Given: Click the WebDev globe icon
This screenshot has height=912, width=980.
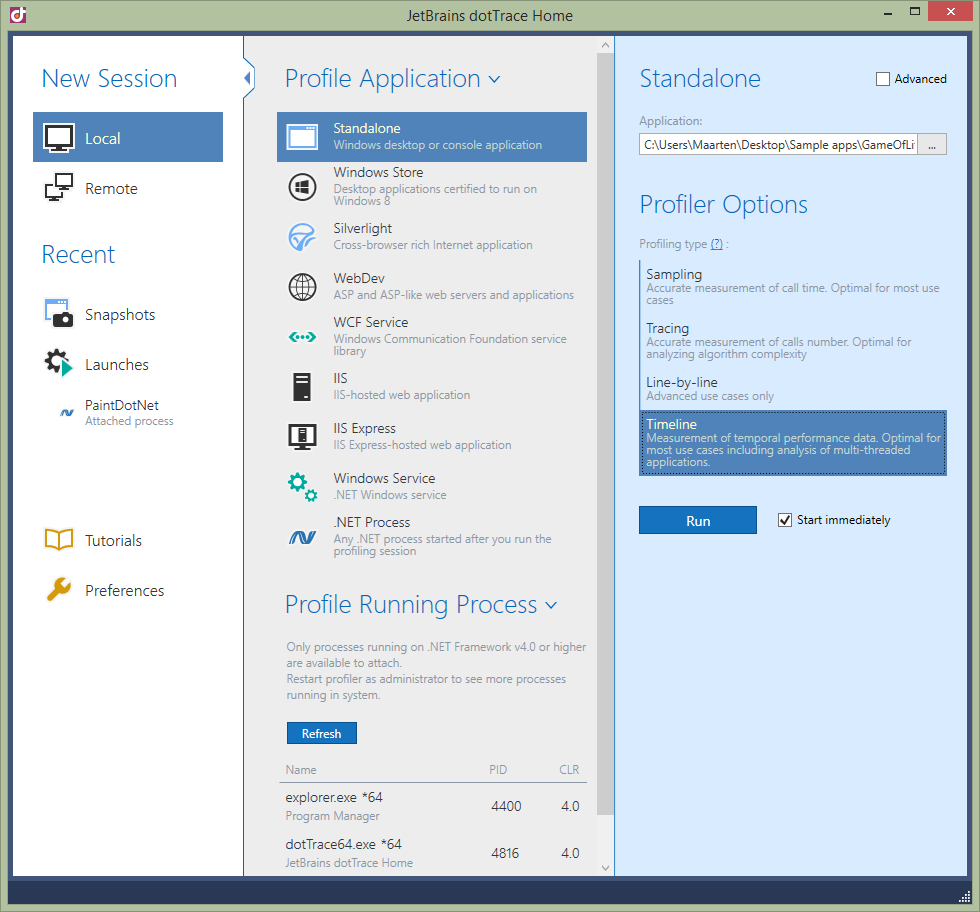Looking at the screenshot, I should pos(302,287).
